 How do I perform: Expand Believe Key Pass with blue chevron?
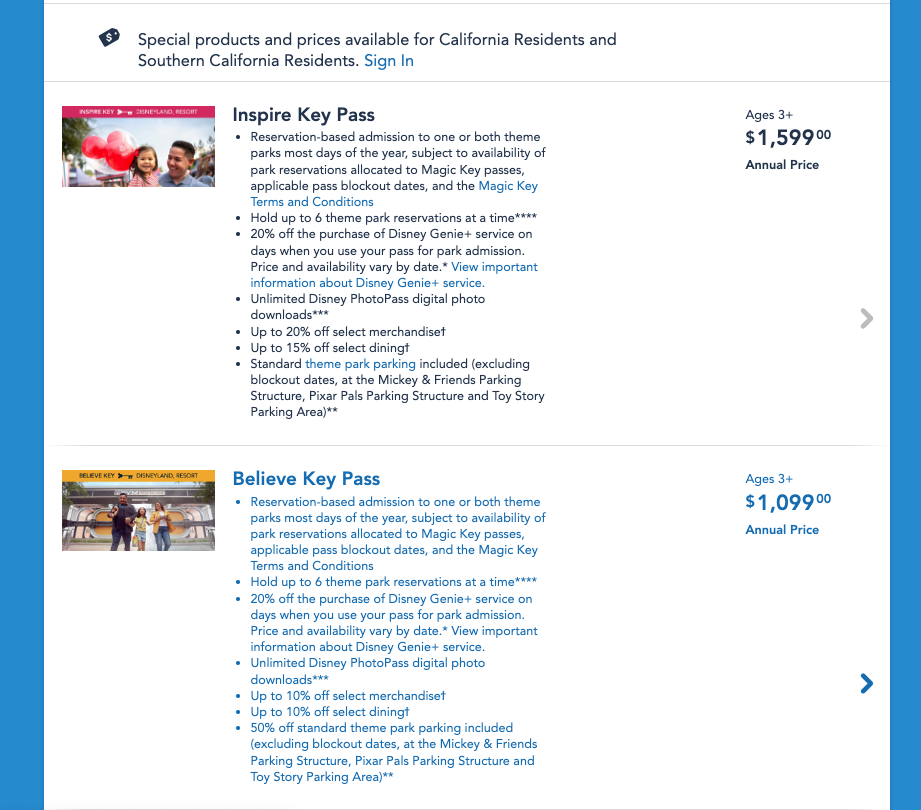click(x=866, y=683)
